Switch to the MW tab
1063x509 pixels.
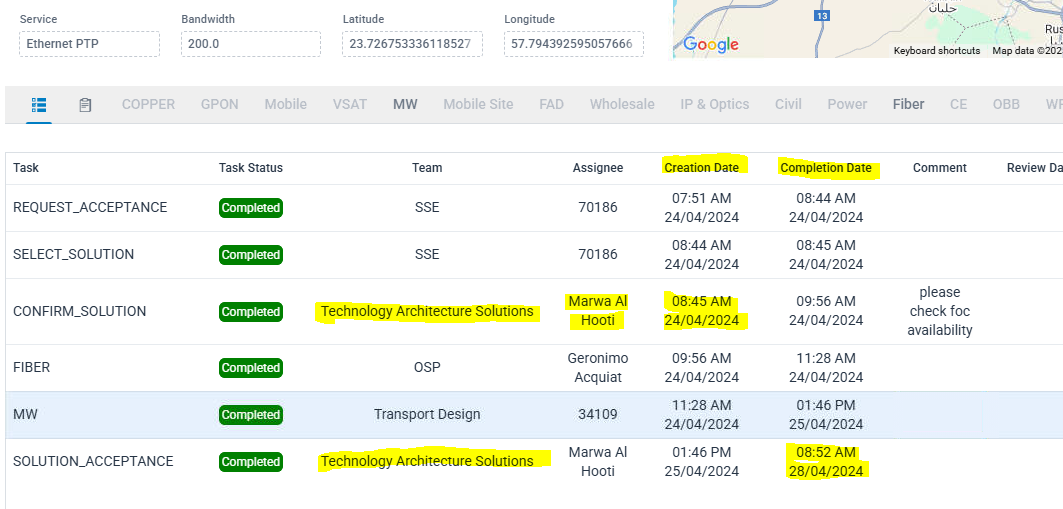click(405, 104)
